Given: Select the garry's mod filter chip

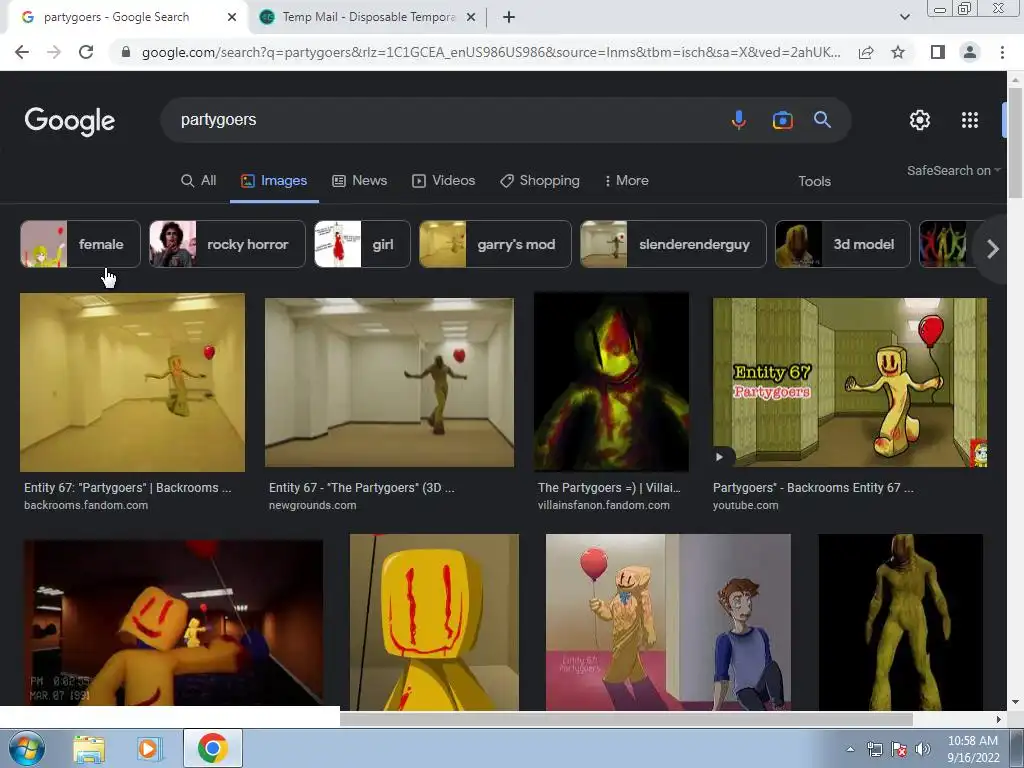Looking at the screenshot, I should pyautogui.click(x=495, y=244).
